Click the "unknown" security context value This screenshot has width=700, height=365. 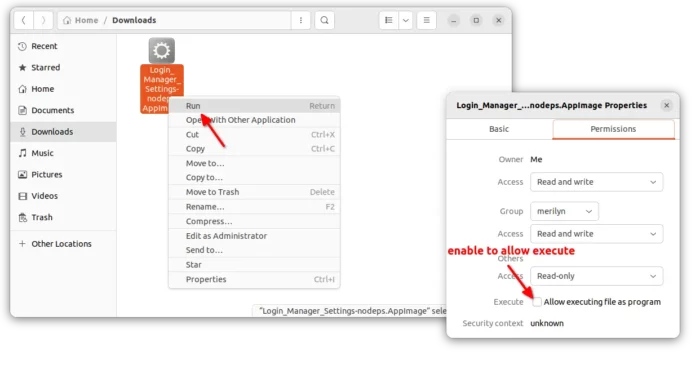coord(547,323)
